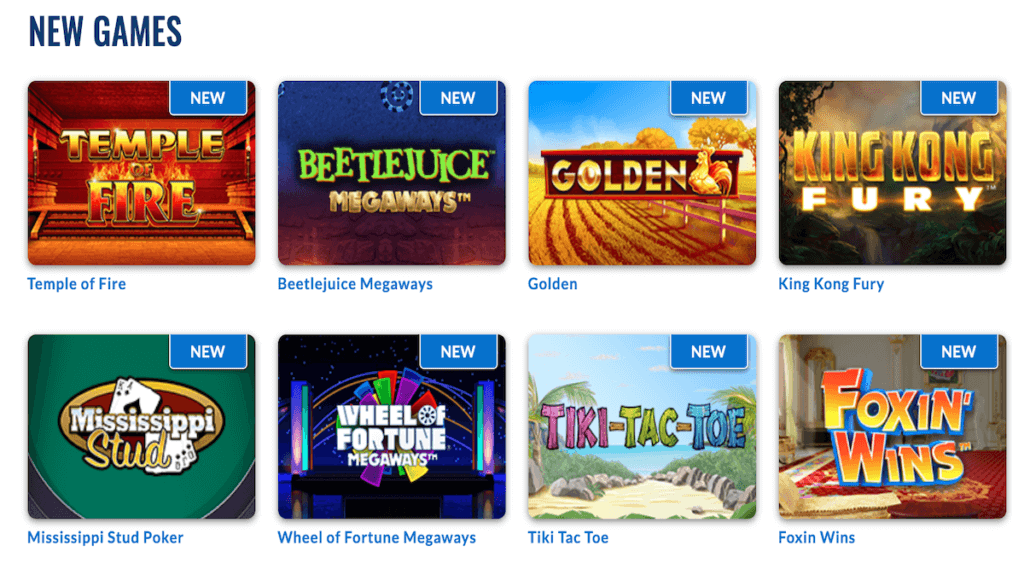Open the Foxin Wins text link
Screen dimensions: 1024x580
click(x=816, y=538)
